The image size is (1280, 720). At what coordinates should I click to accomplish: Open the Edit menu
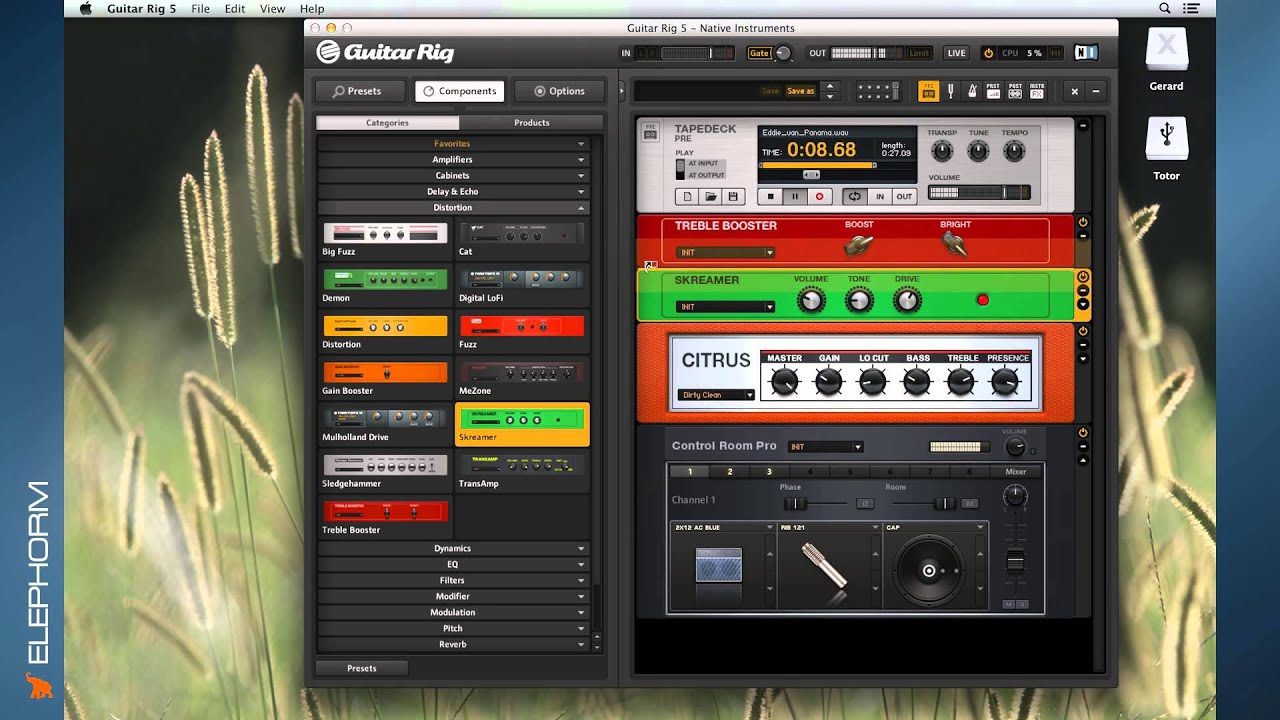(x=235, y=8)
